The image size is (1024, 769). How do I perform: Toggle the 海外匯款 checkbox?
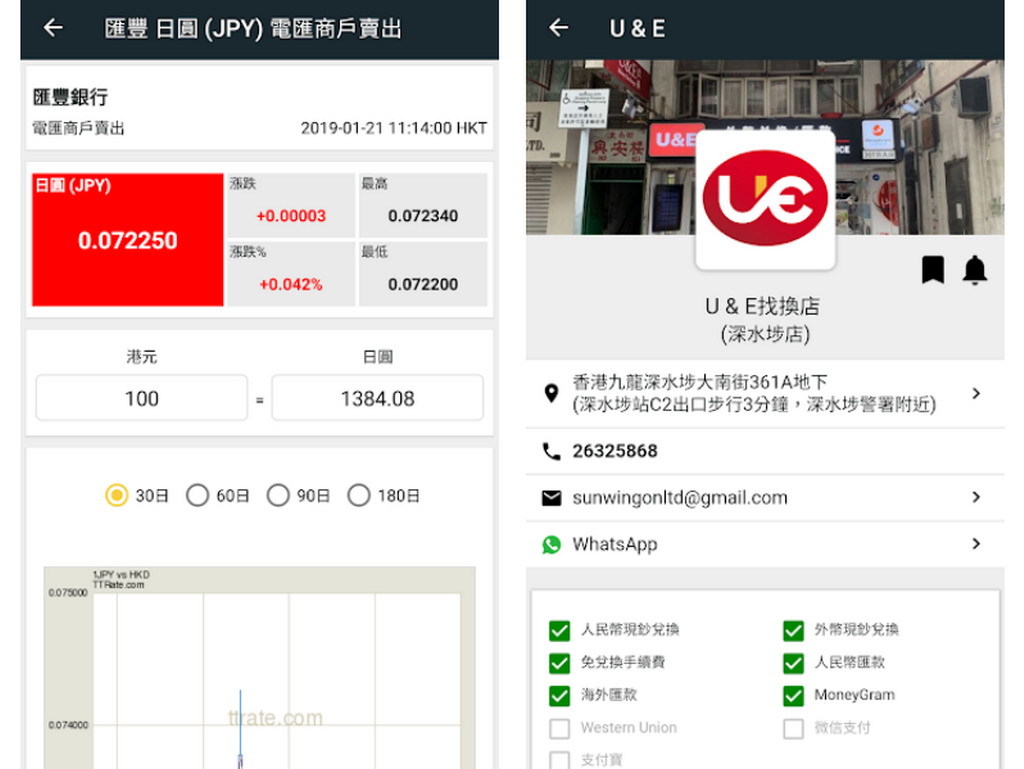[559, 696]
